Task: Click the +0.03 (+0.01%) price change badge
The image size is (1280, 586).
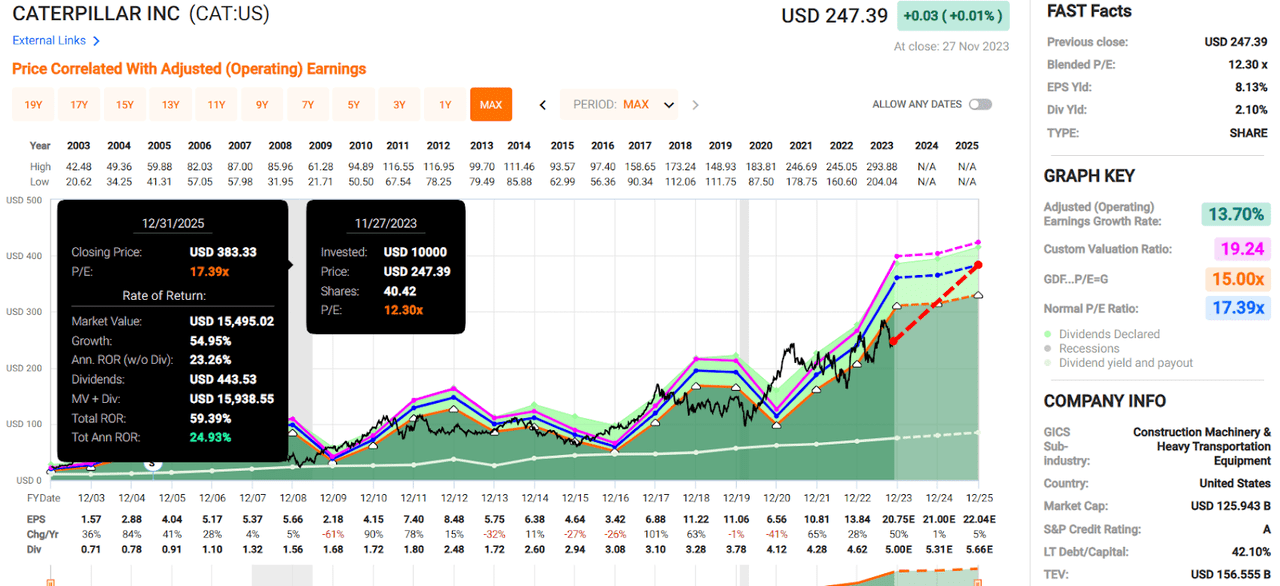Action: pos(954,16)
